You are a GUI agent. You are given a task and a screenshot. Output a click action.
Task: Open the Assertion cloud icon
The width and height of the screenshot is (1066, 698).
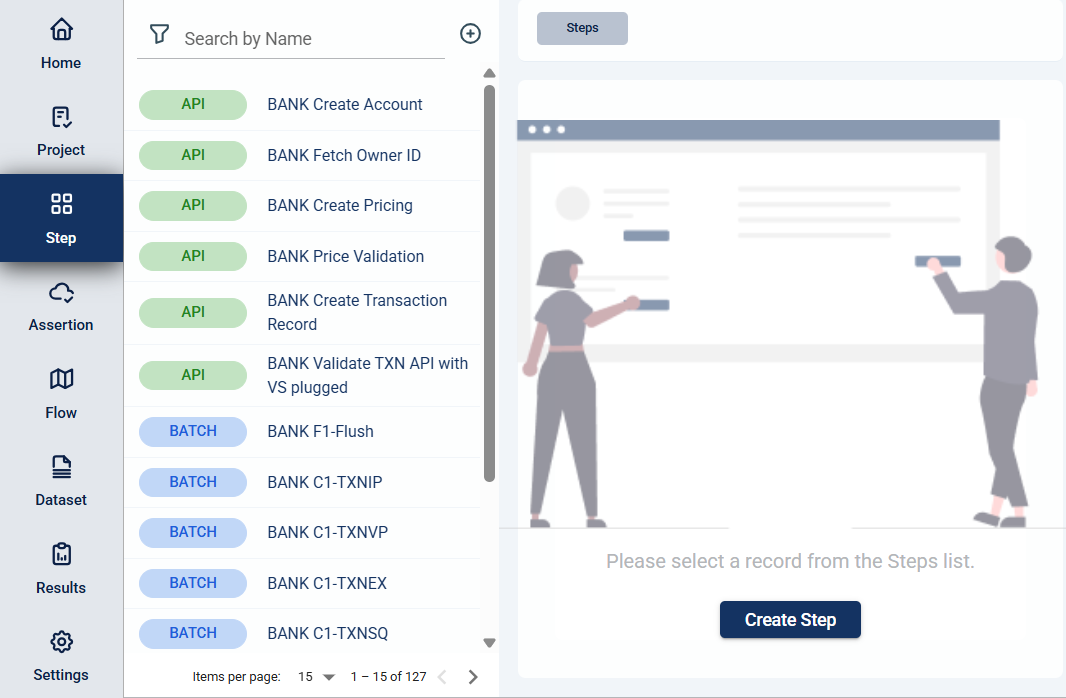pos(61,293)
